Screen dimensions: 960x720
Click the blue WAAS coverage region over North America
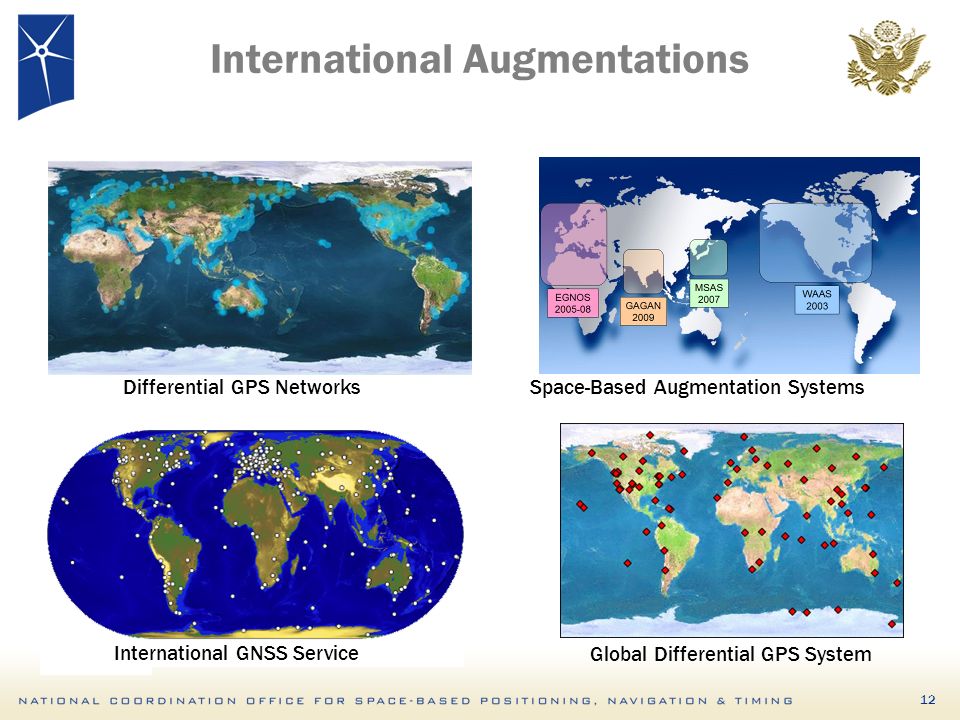pyautogui.click(x=816, y=241)
